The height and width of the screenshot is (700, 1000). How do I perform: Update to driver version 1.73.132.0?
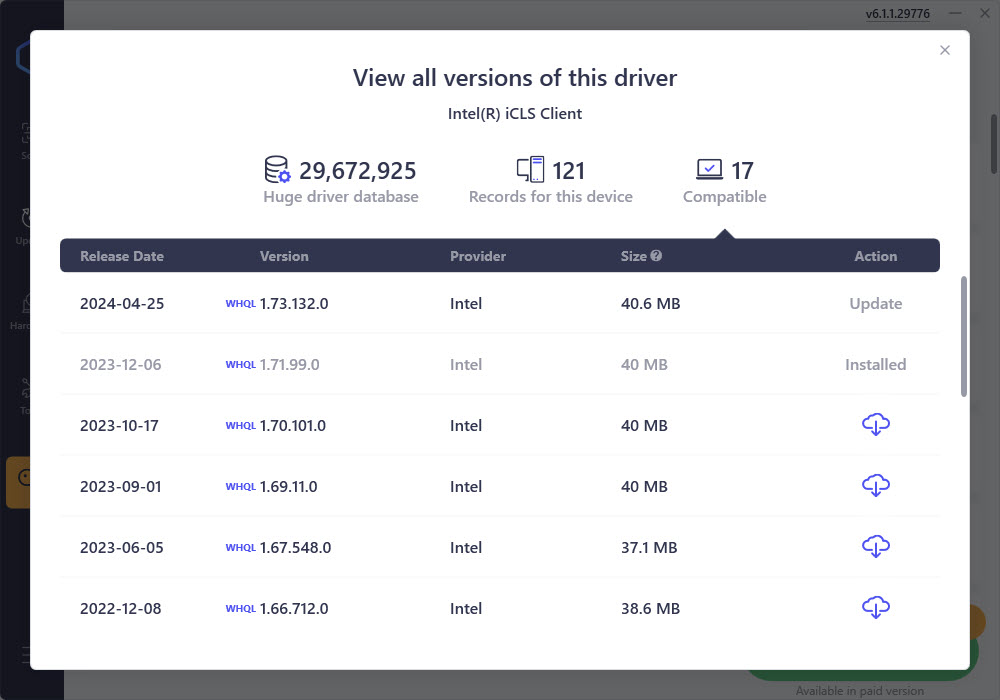tap(875, 304)
